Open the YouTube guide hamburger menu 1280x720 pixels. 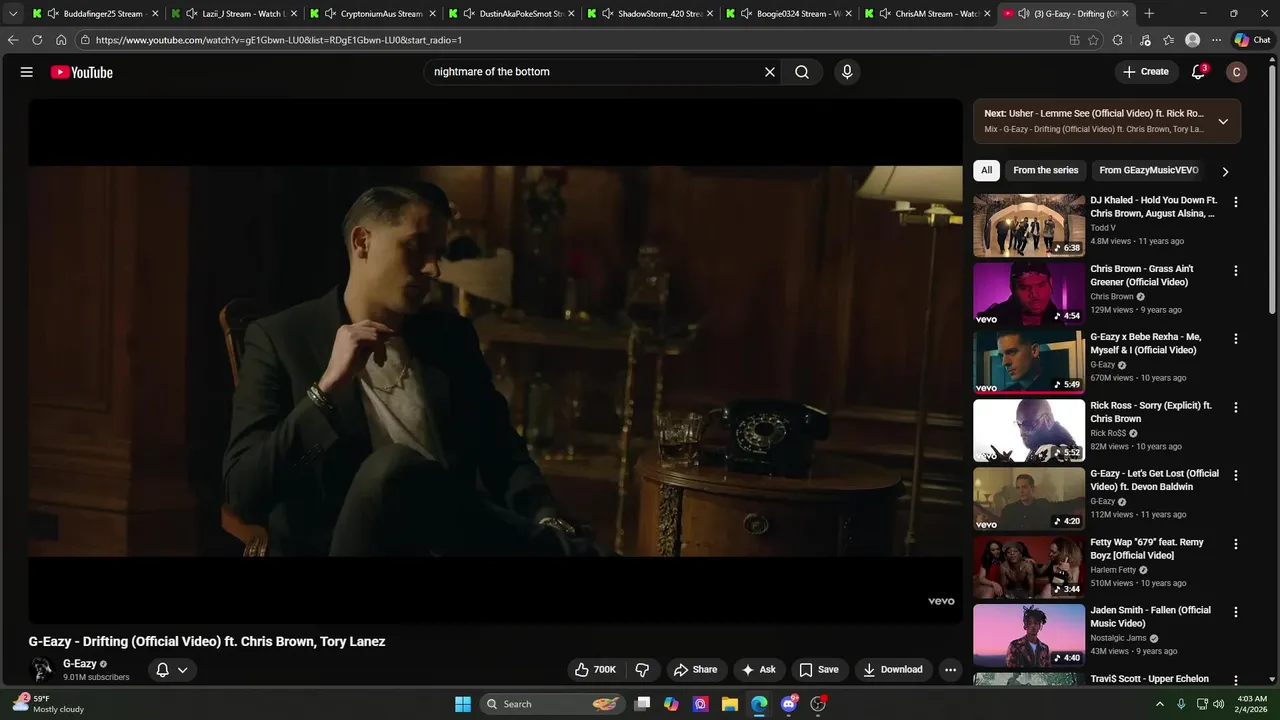pos(27,72)
